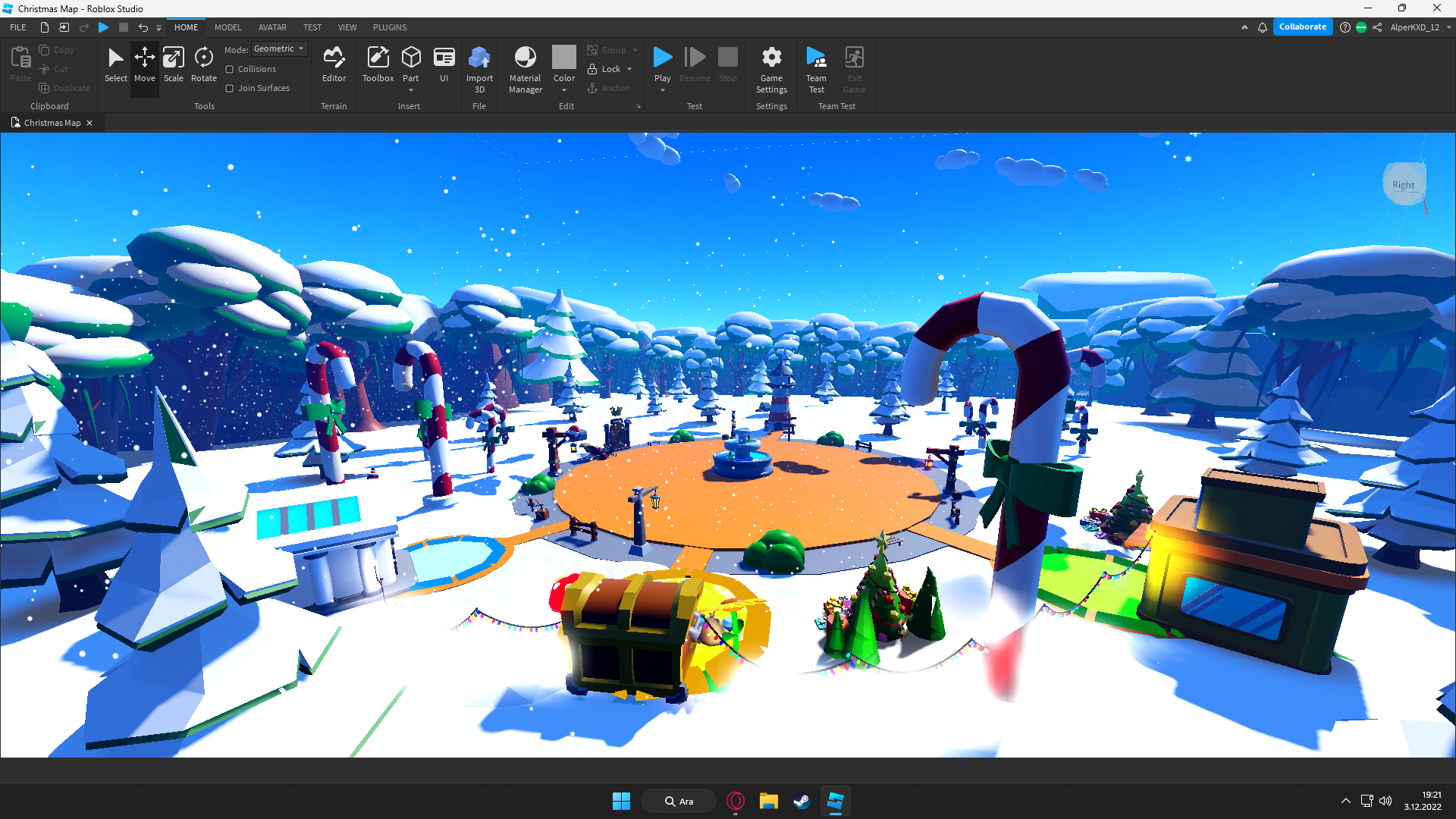Image resolution: width=1456 pixels, height=819 pixels.
Task: Switch to the TEST tab
Action: click(312, 27)
